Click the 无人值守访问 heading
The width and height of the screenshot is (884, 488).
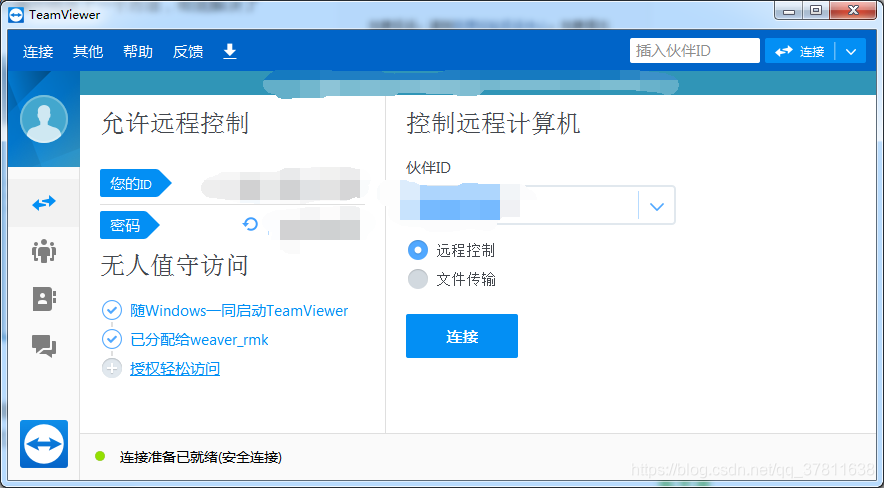(175, 265)
